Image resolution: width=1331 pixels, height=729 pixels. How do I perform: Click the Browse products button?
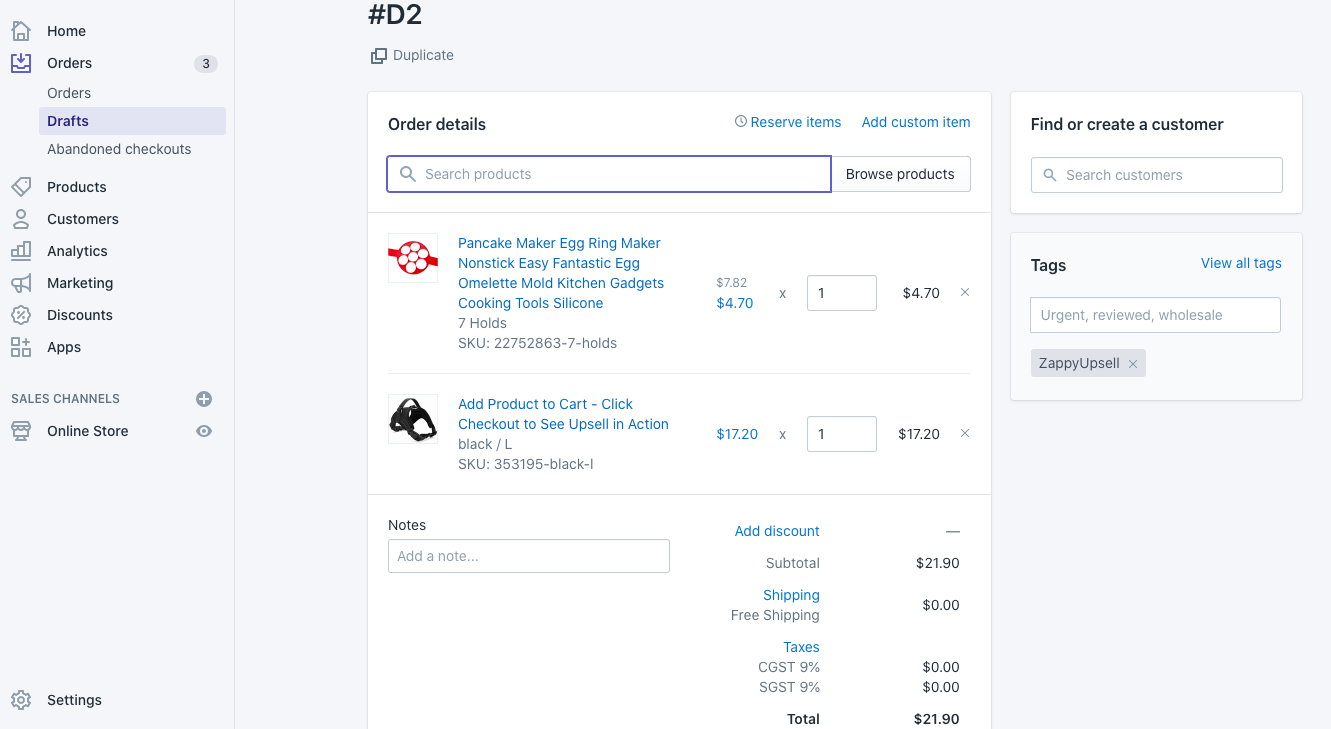point(900,174)
